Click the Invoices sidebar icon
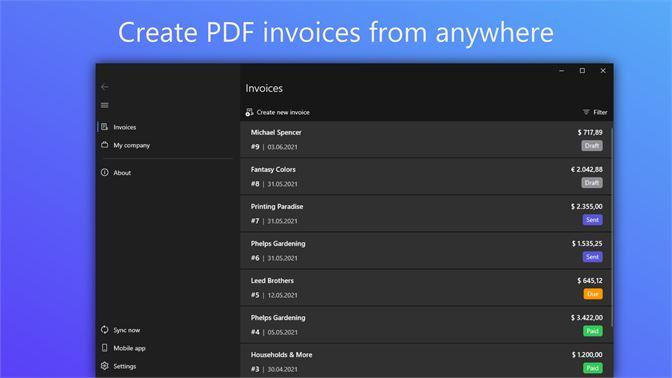The width and height of the screenshot is (672, 378). [105, 127]
